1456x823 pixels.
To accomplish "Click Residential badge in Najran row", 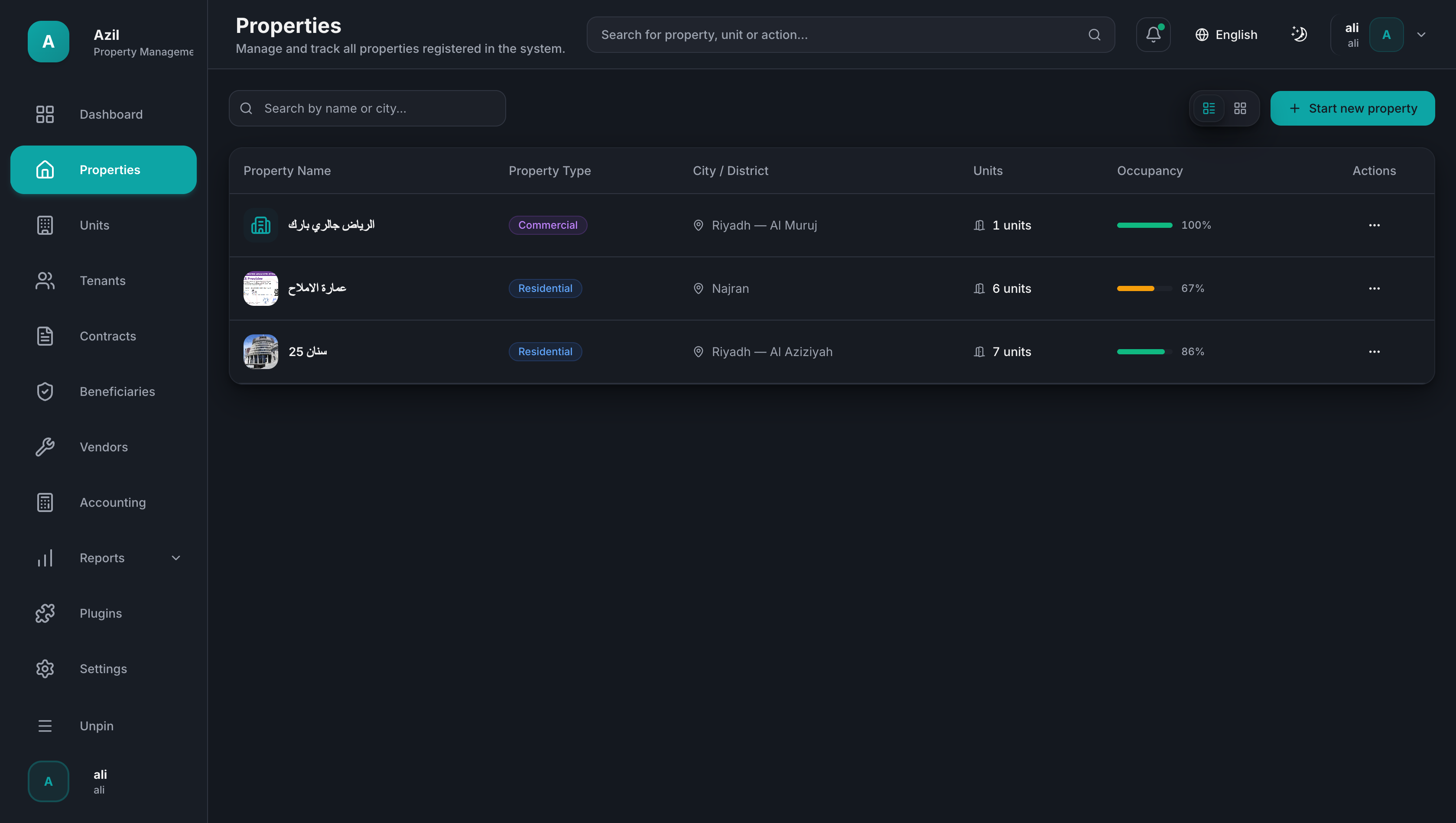I will tap(545, 288).
